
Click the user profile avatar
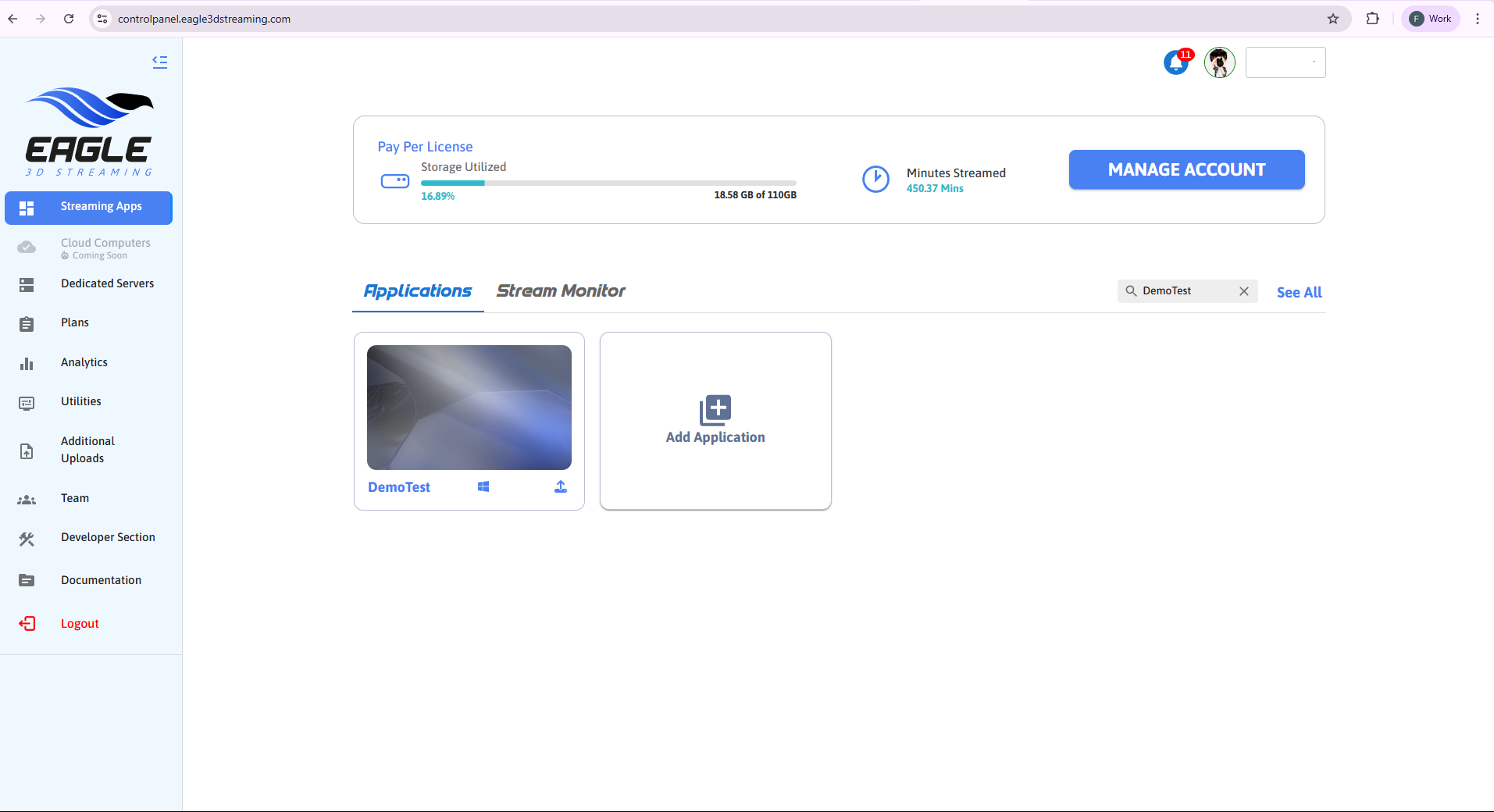1219,62
